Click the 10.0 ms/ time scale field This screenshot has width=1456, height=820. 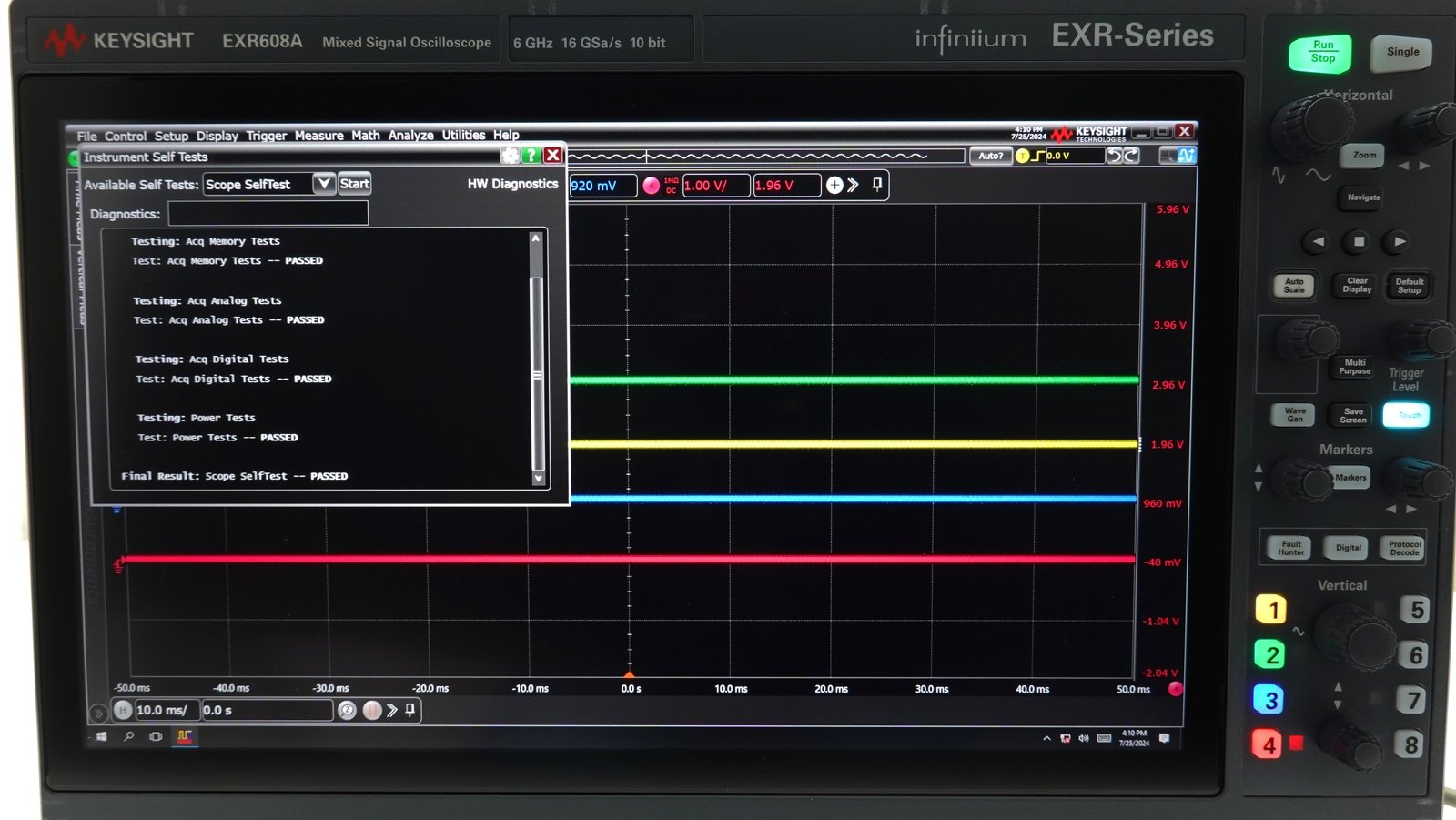(x=167, y=710)
